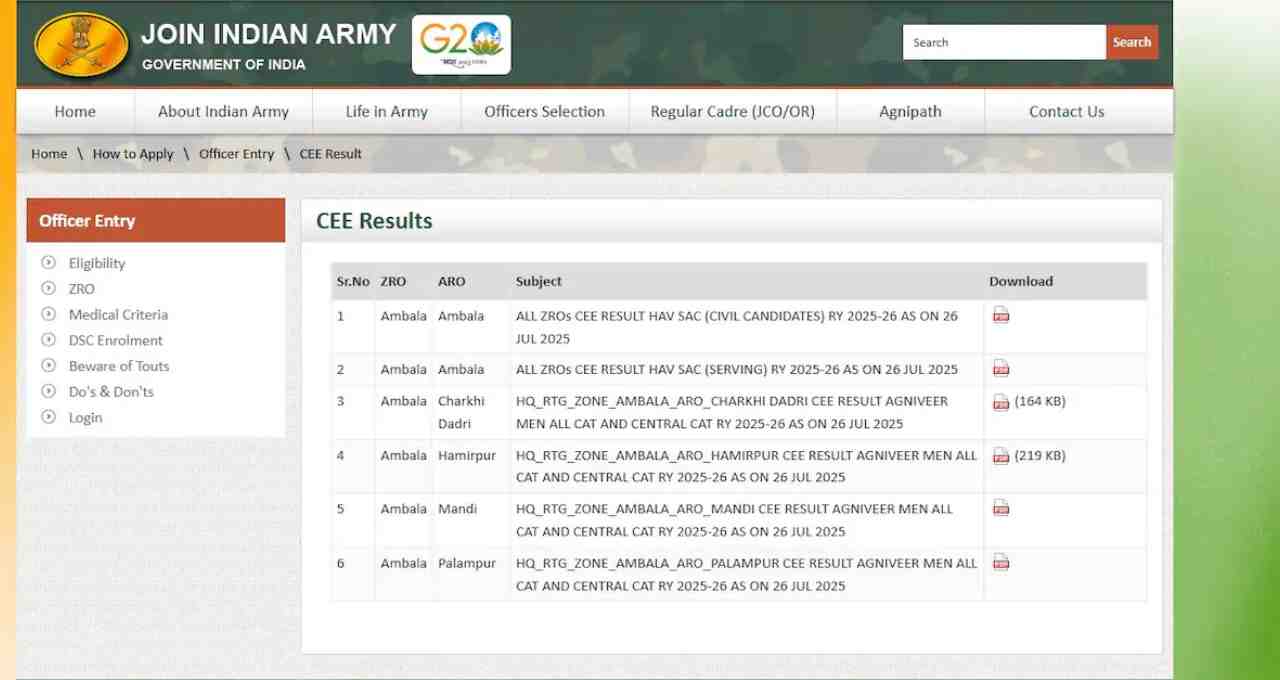This screenshot has height=680, width=1280.
Task: Click the Search button
Action: click(1132, 42)
